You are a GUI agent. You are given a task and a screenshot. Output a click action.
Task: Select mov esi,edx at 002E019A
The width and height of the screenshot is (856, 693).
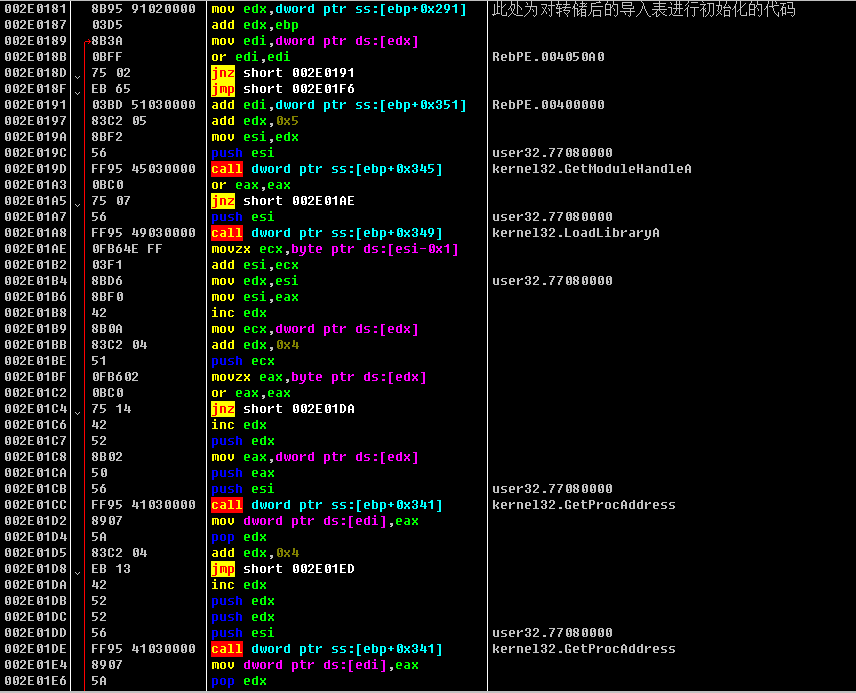pyautogui.click(x=255, y=137)
